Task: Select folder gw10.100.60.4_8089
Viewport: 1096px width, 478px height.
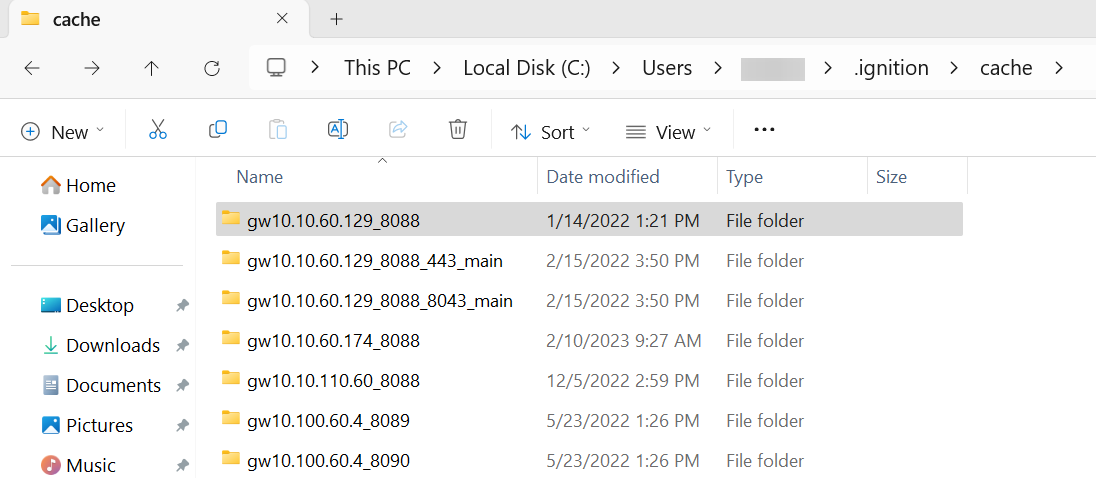Action: point(589,421)
